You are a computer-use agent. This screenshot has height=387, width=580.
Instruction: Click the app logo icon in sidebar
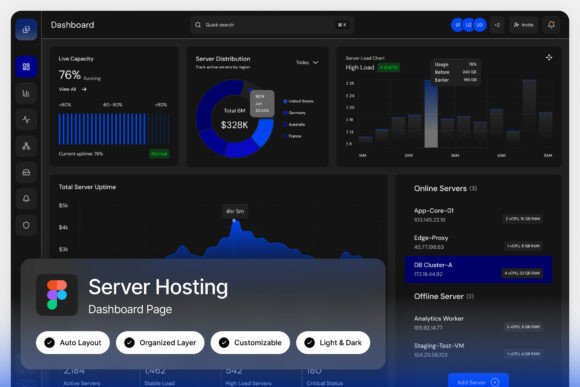(x=26, y=29)
